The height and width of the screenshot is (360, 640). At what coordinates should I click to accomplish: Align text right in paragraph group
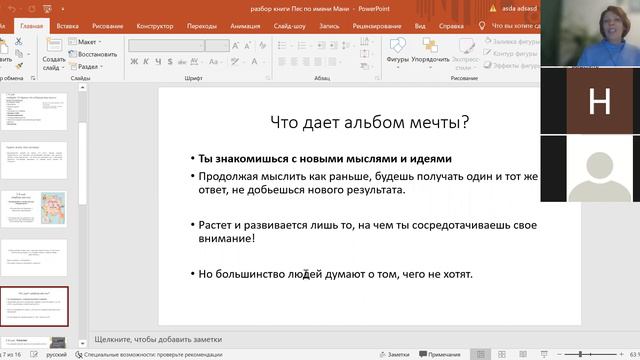pyautogui.click(x=306, y=62)
